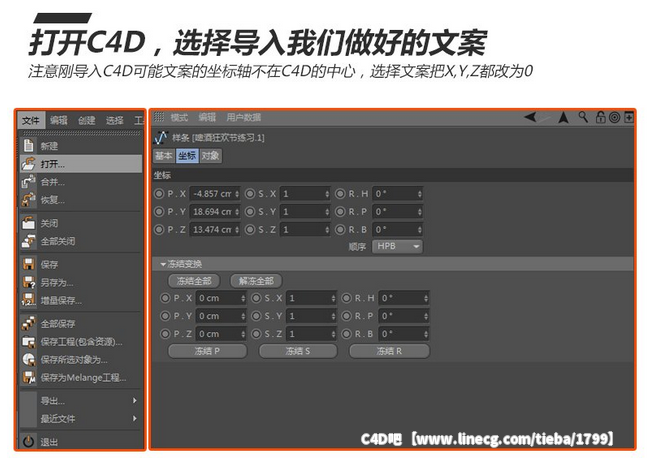Click the save-as icon beside 另存为...
The width and height of the screenshot is (647, 458).
(28, 282)
